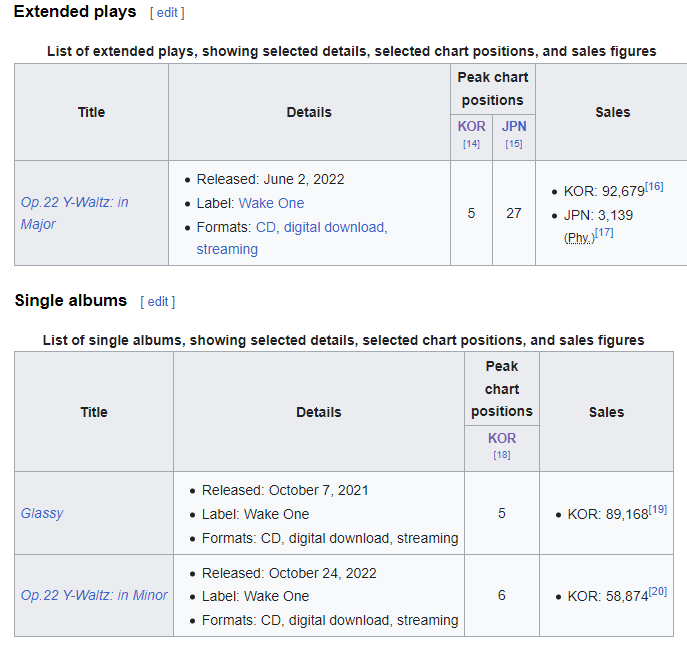This screenshot has width=687, height=646.
Task: Click the streaming format link
Action: (x=227, y=249)
